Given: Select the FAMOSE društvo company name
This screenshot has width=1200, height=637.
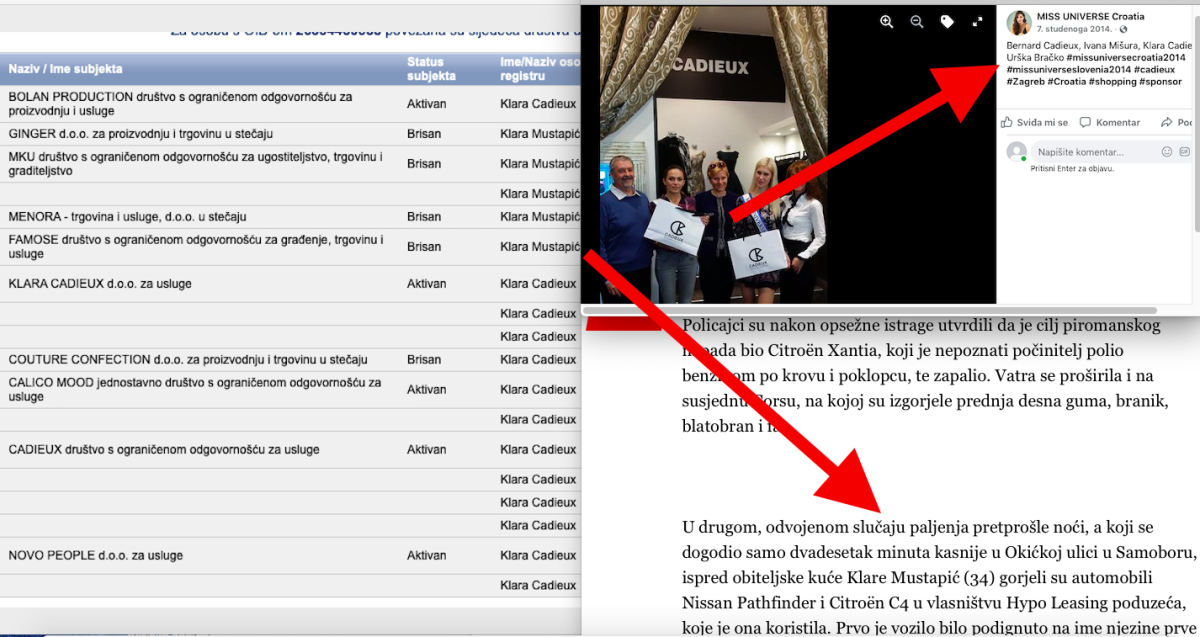Looking at the screenshot, I should tap(195, 246).
